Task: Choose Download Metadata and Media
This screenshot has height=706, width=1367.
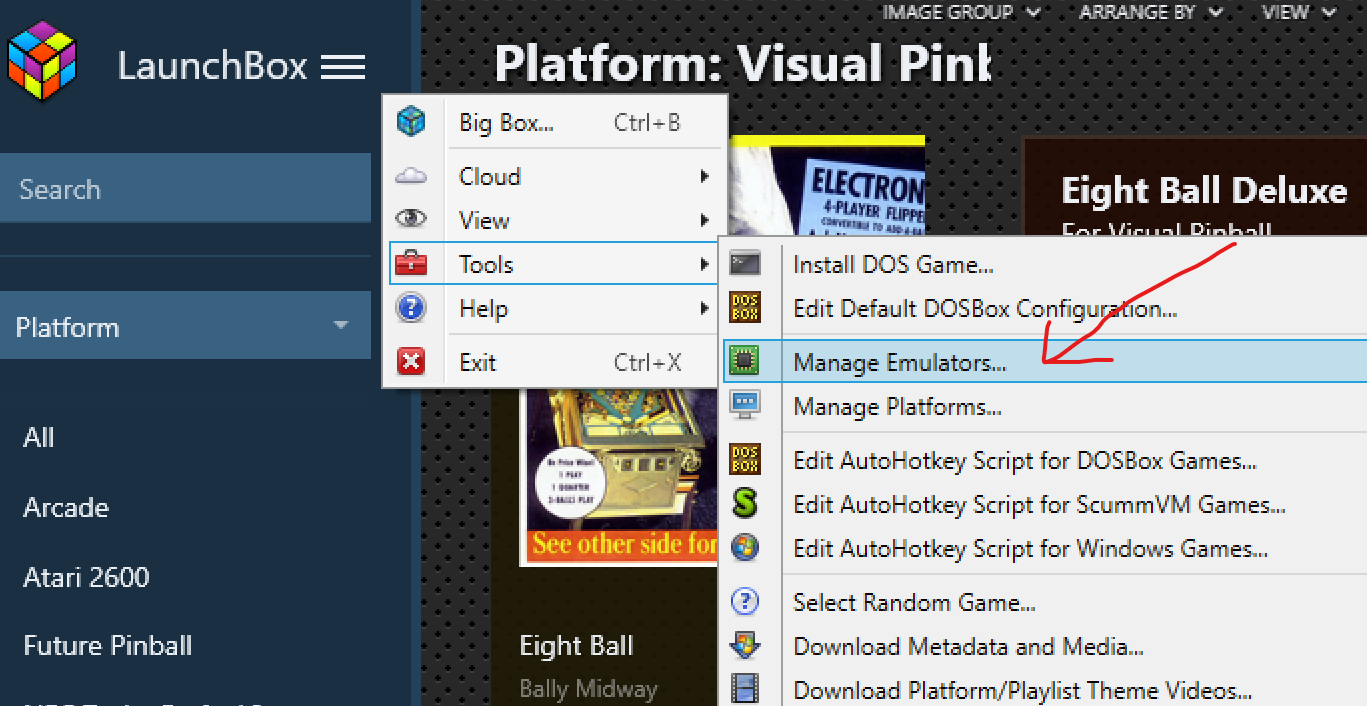Action: [1045, 646]
